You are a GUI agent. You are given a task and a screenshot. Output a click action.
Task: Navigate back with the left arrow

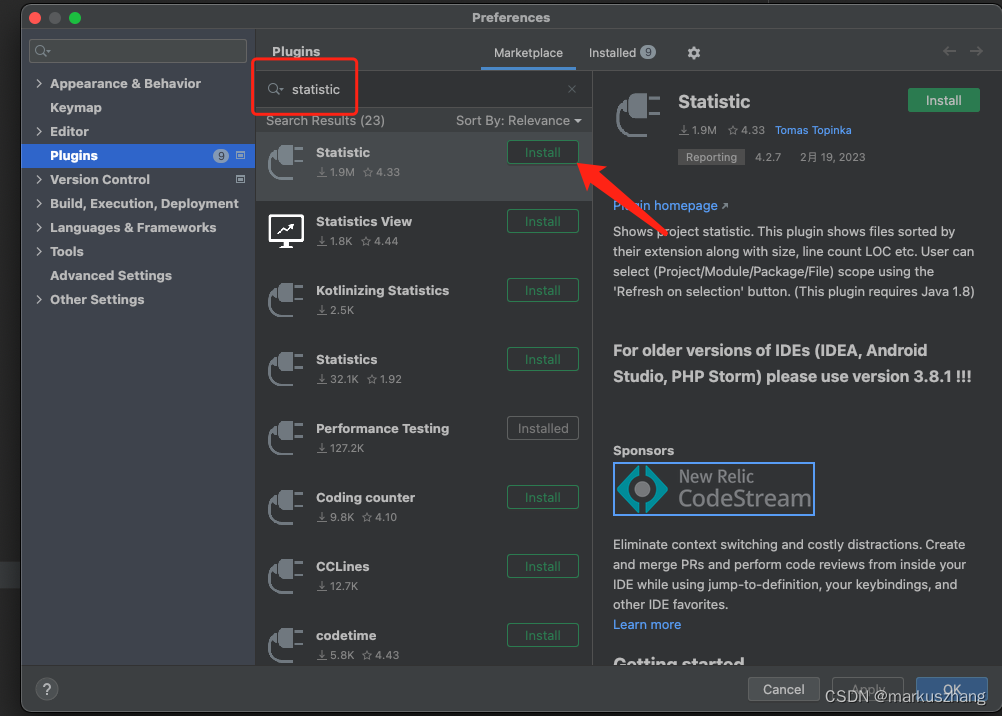(x=950, y=51)
